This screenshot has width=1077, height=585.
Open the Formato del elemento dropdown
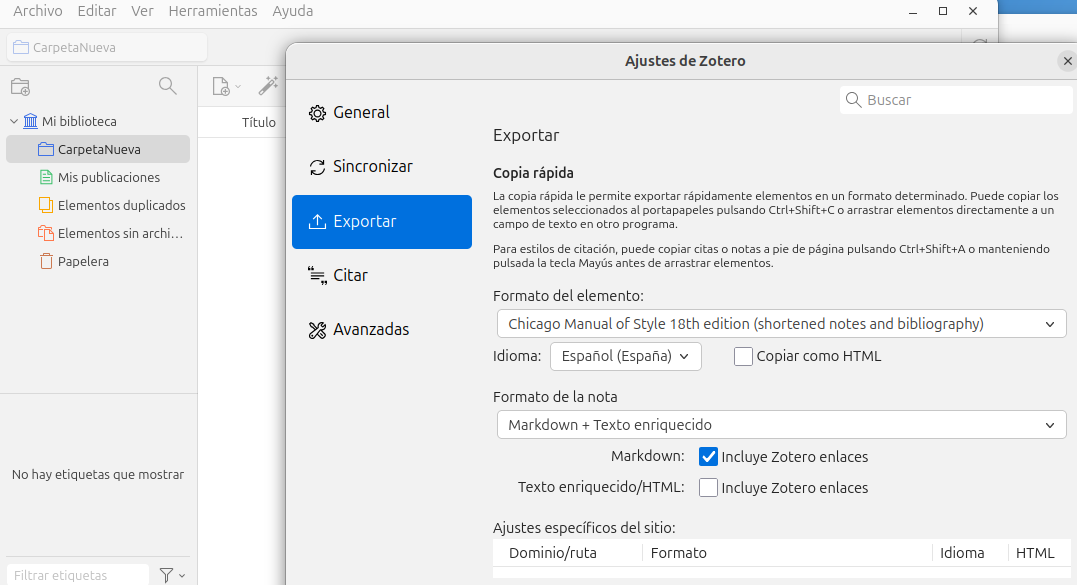(x=781, y=324)
